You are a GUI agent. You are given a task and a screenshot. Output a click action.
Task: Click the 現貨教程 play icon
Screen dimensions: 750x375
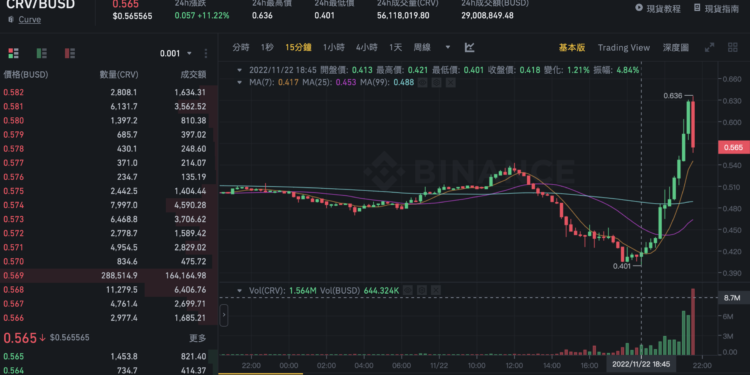coord(639,8)
